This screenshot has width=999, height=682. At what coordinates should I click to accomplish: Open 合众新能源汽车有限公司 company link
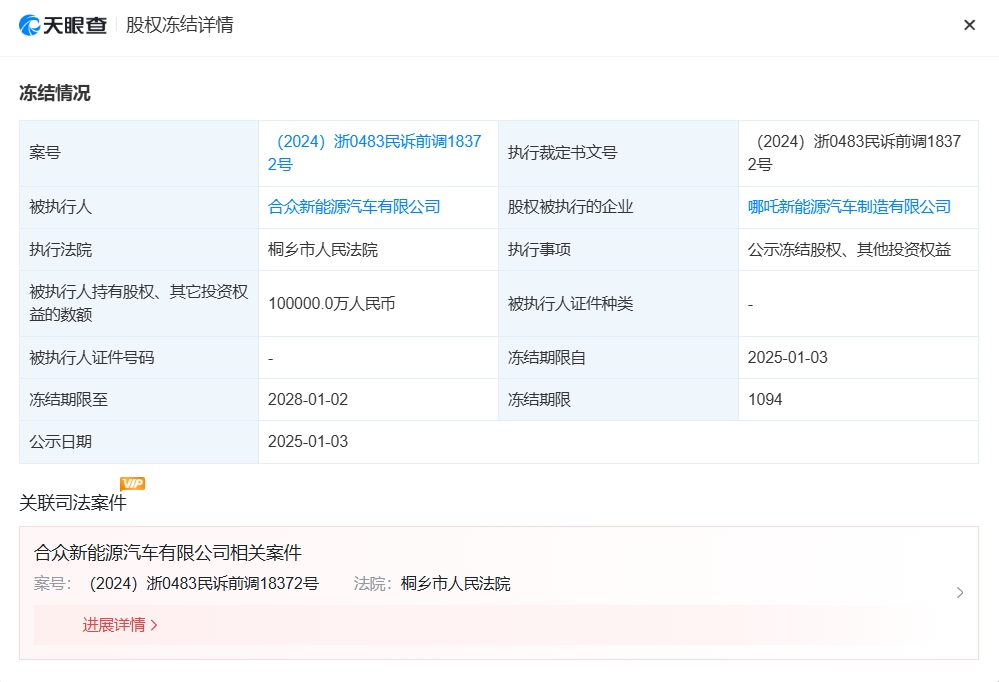point(354,207)
